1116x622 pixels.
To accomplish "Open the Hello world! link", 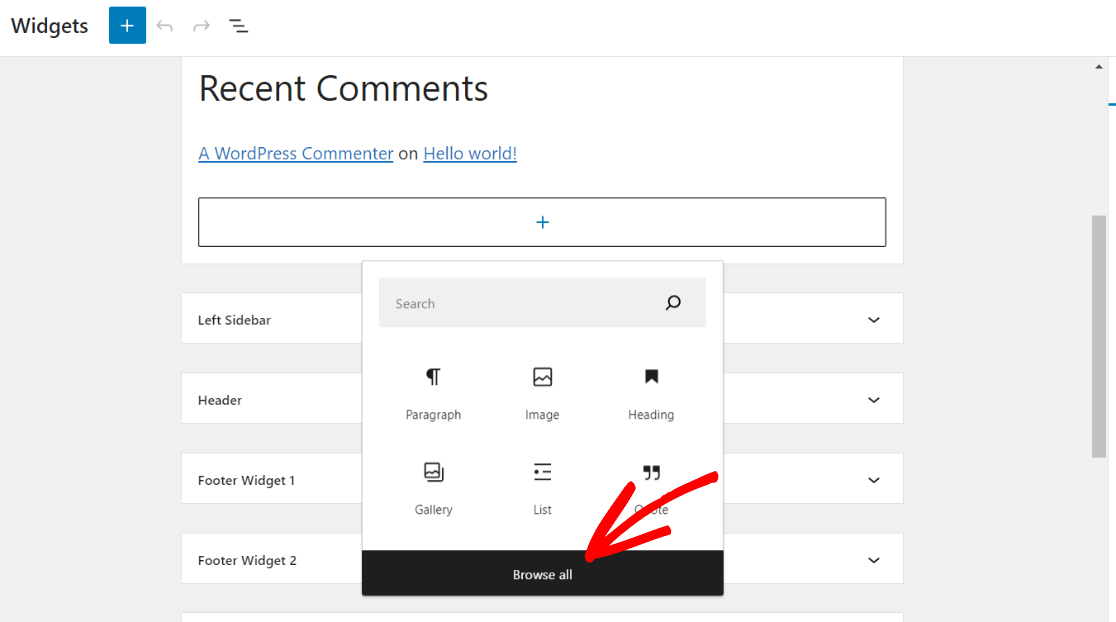I will [469, 153].
